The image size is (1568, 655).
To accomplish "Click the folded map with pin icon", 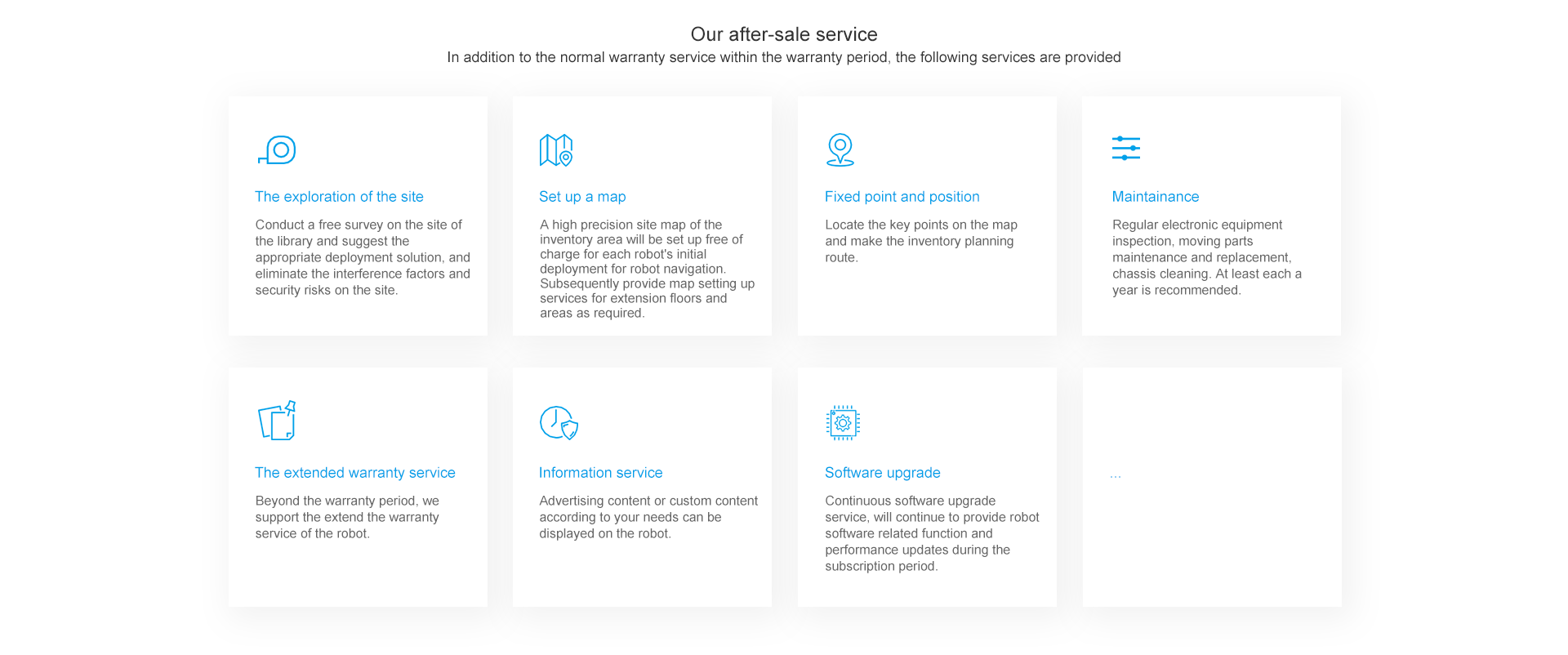I will [x=556, y=150].
